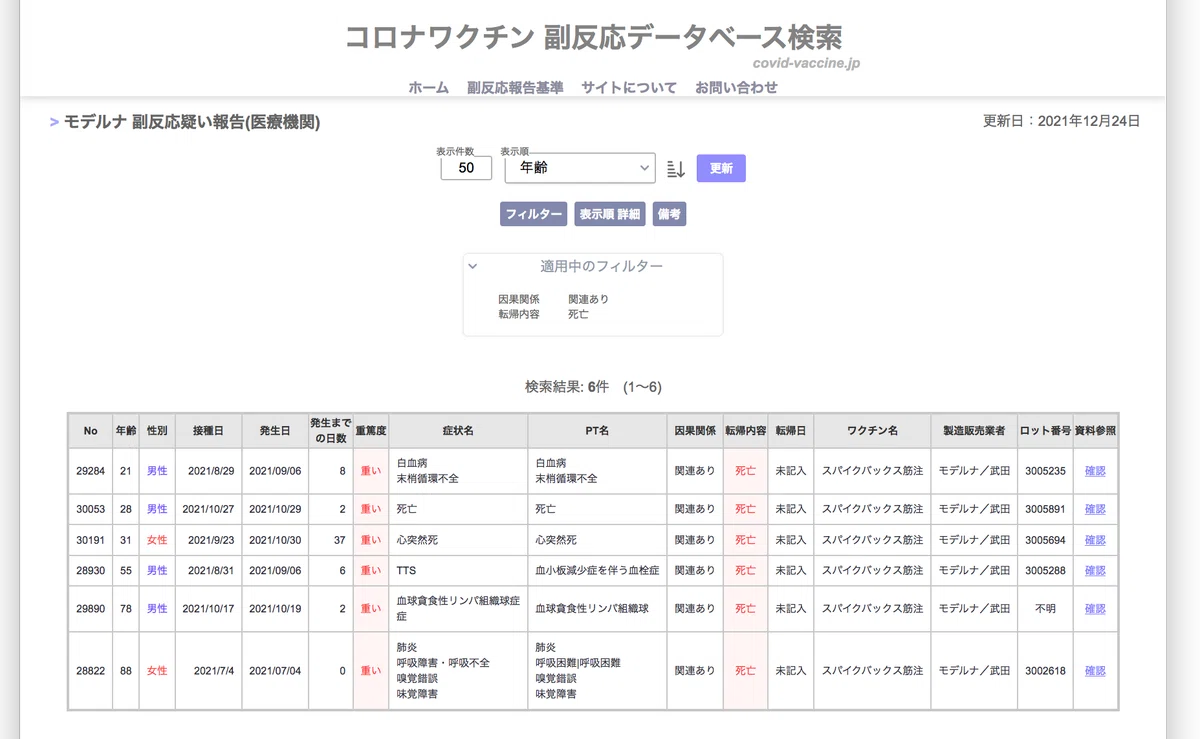1200x739 pixels.
Task: Click the filter value 関連あり in the filter panel
Action: click(x=588, y=299)
